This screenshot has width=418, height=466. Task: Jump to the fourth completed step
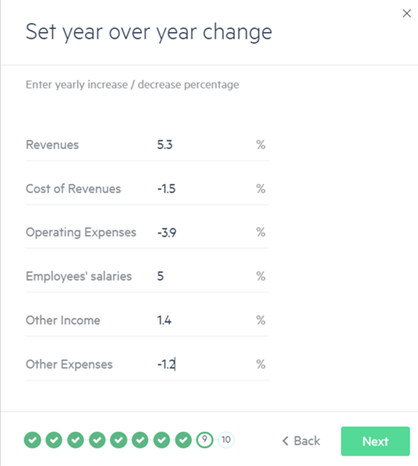[97, 440]
